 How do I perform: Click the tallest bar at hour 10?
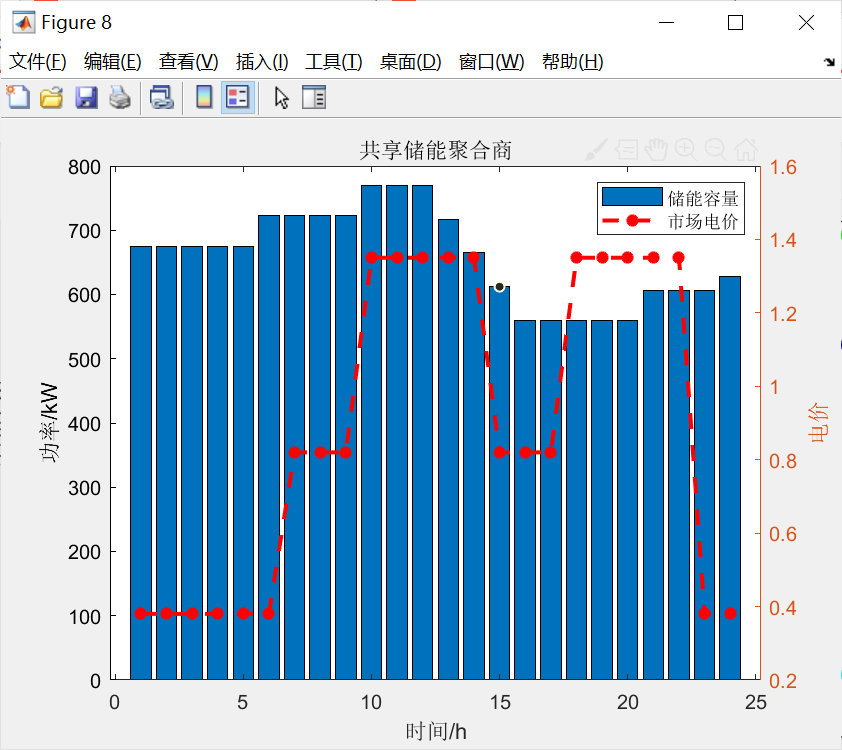coord(372,432)
